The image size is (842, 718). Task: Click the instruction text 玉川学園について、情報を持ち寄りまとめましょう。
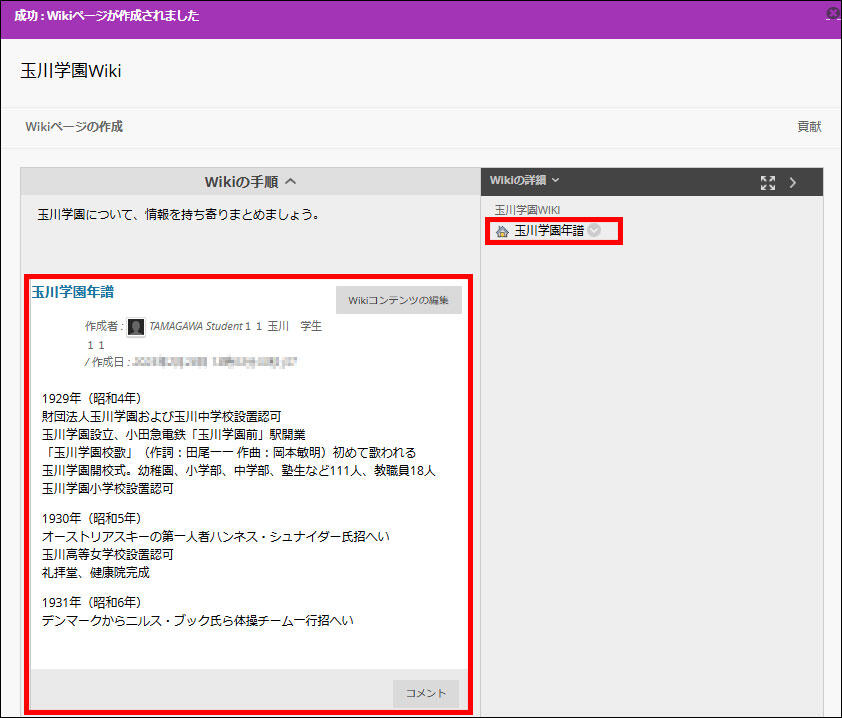[x=179, y=215]
